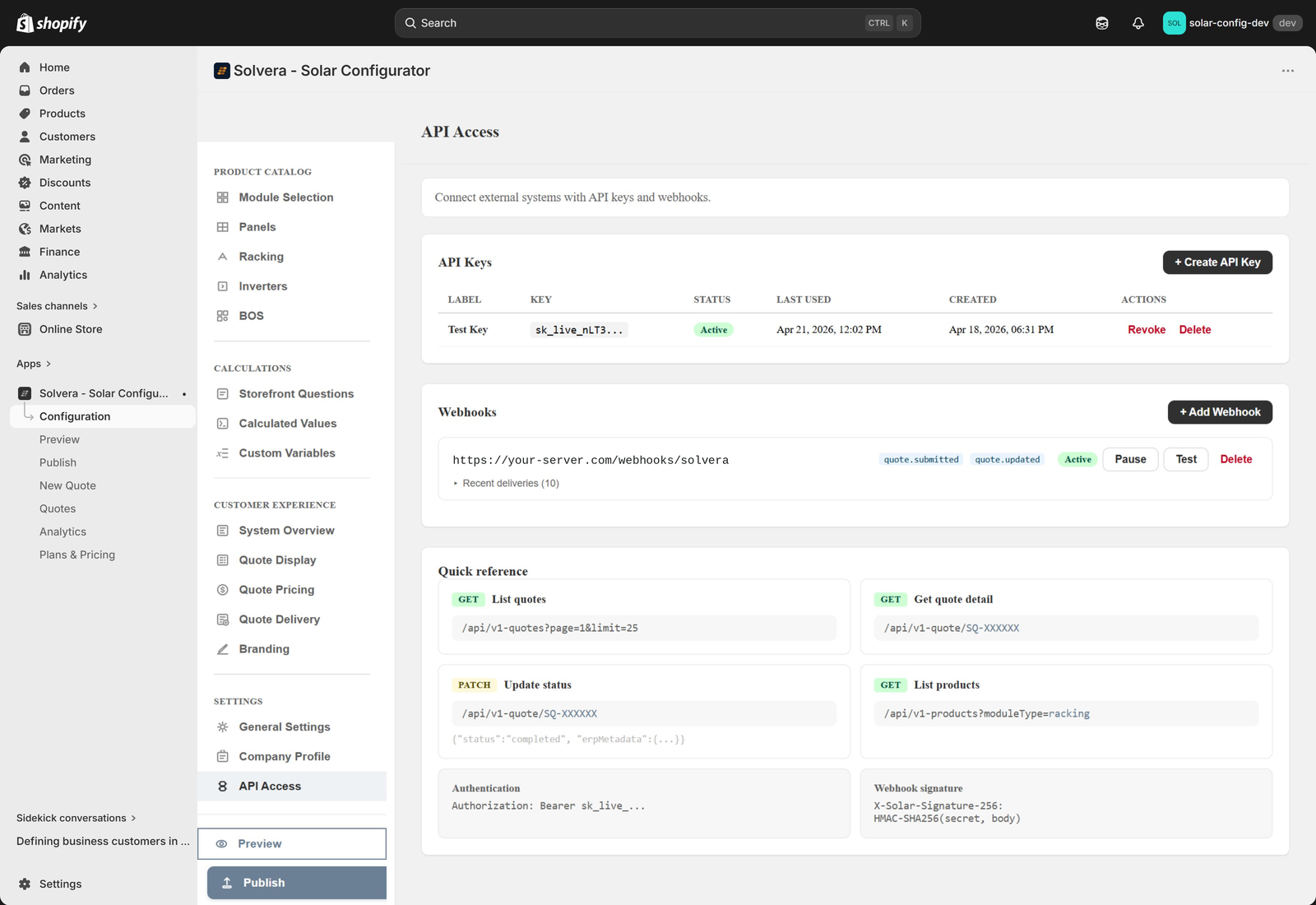Click the Online Store icon
The width and height of the screenshot is (1316, 905).
pos(25,329)
